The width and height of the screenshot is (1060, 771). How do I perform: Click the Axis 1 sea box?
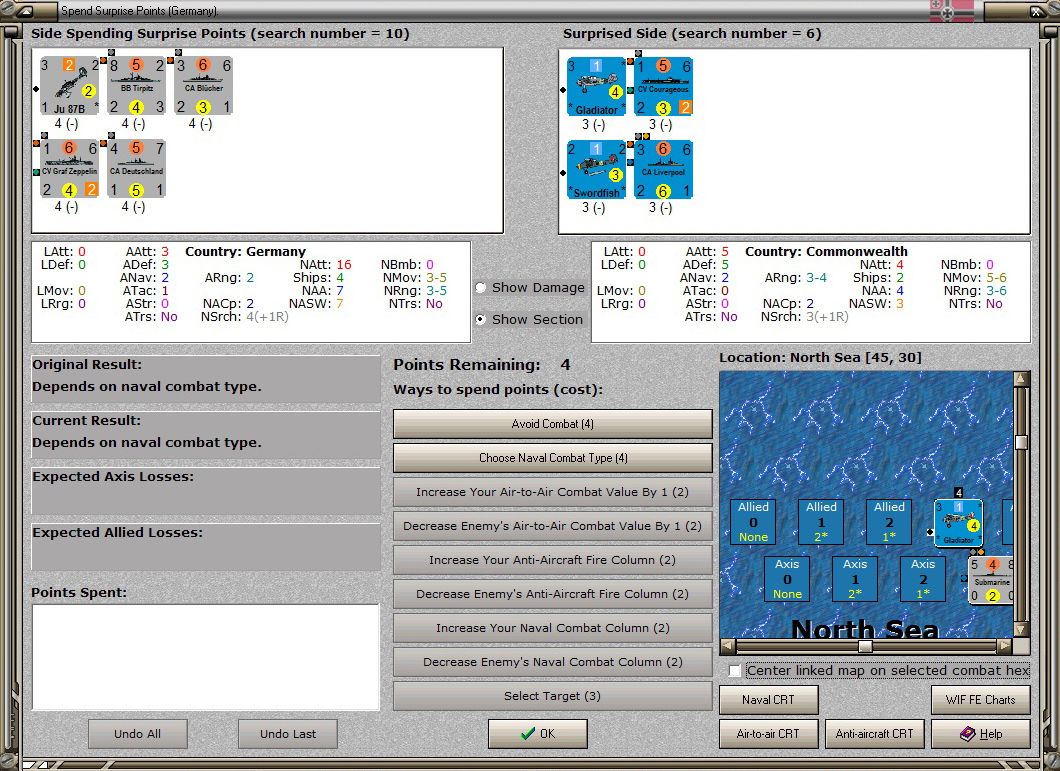point(854,579)
